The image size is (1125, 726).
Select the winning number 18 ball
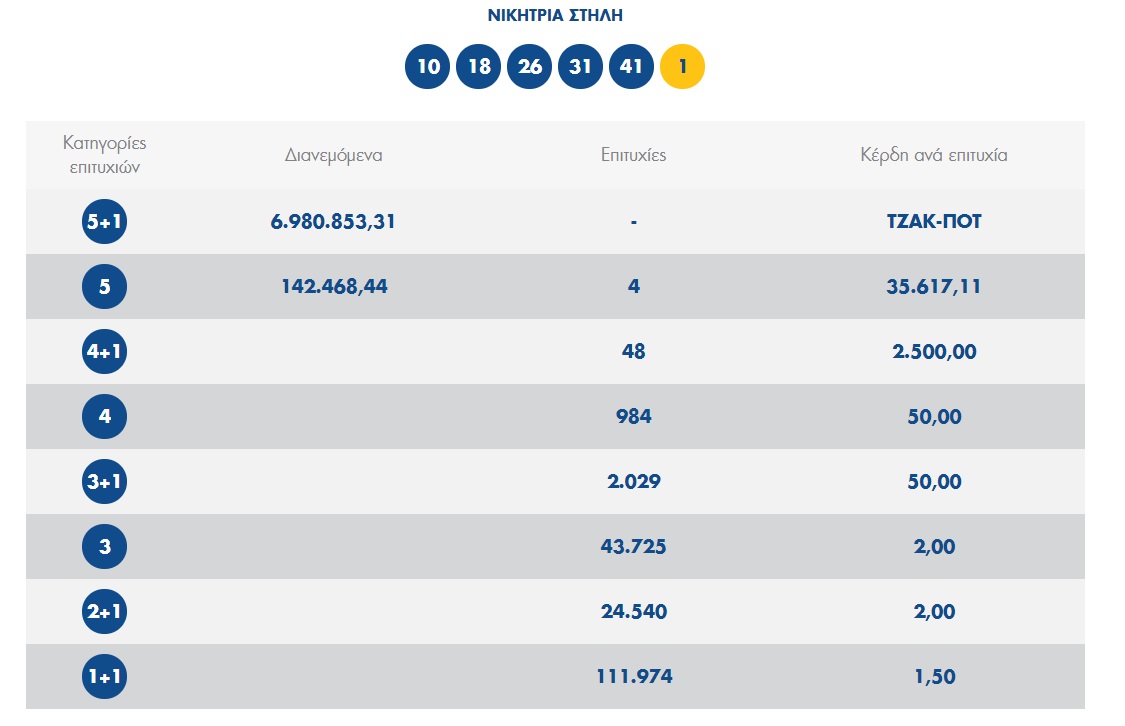[x=479, y=67]
